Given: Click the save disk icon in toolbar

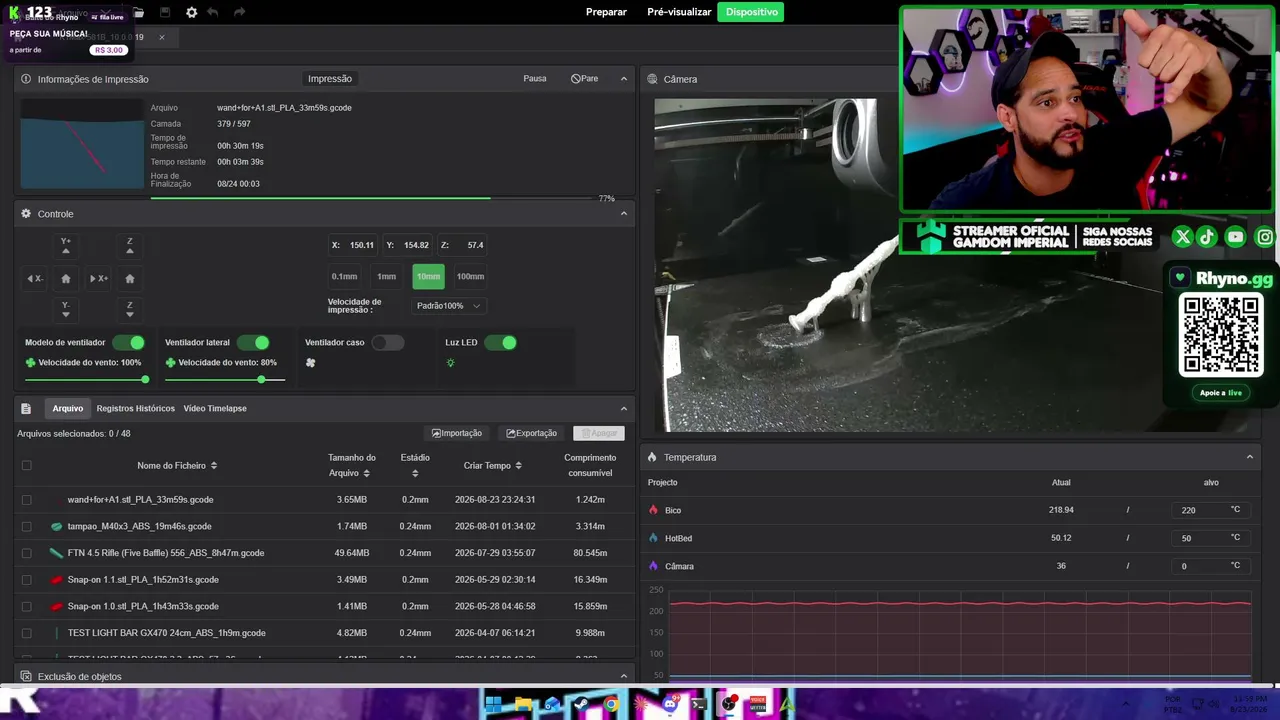Looking at the screenshot, I should [x=165, y=12].
